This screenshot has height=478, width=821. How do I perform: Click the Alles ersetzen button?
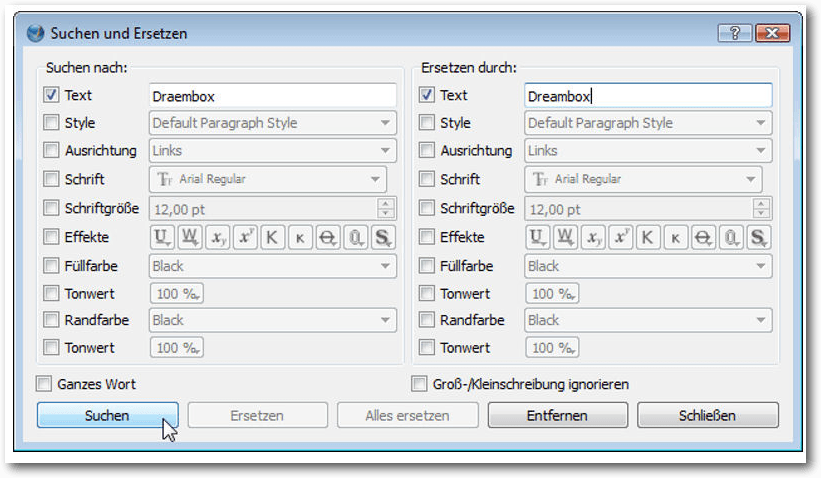[x=407, y=415]
